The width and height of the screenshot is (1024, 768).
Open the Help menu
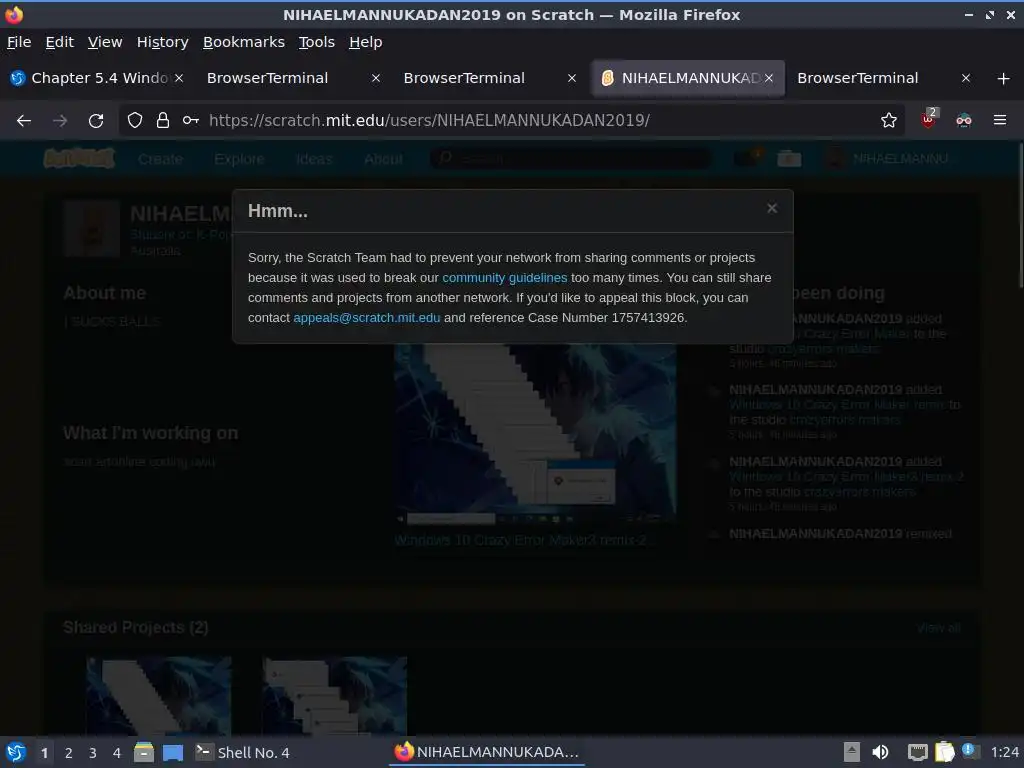pos(365,42)
